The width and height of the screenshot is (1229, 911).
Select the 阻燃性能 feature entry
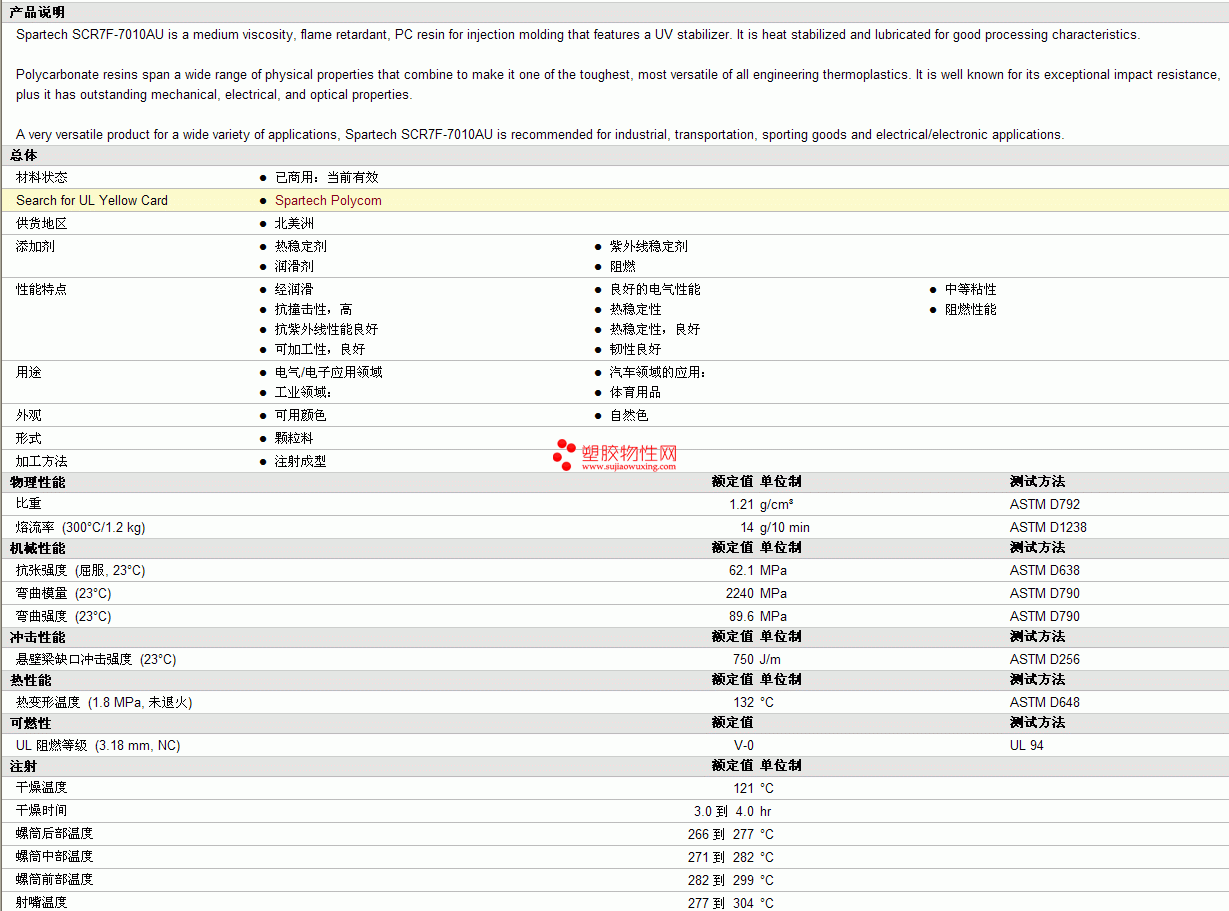click(x=971, y=309)
